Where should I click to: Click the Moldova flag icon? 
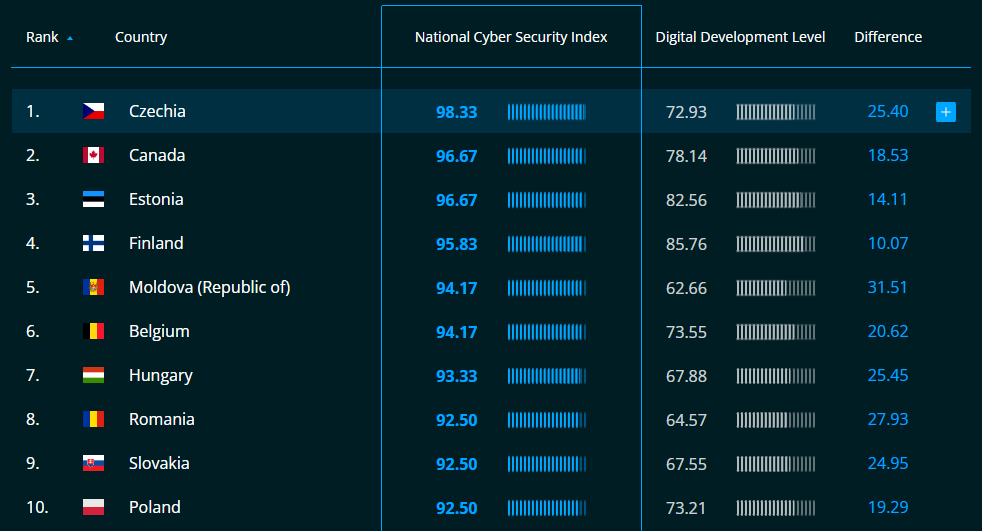click(93, 288)
